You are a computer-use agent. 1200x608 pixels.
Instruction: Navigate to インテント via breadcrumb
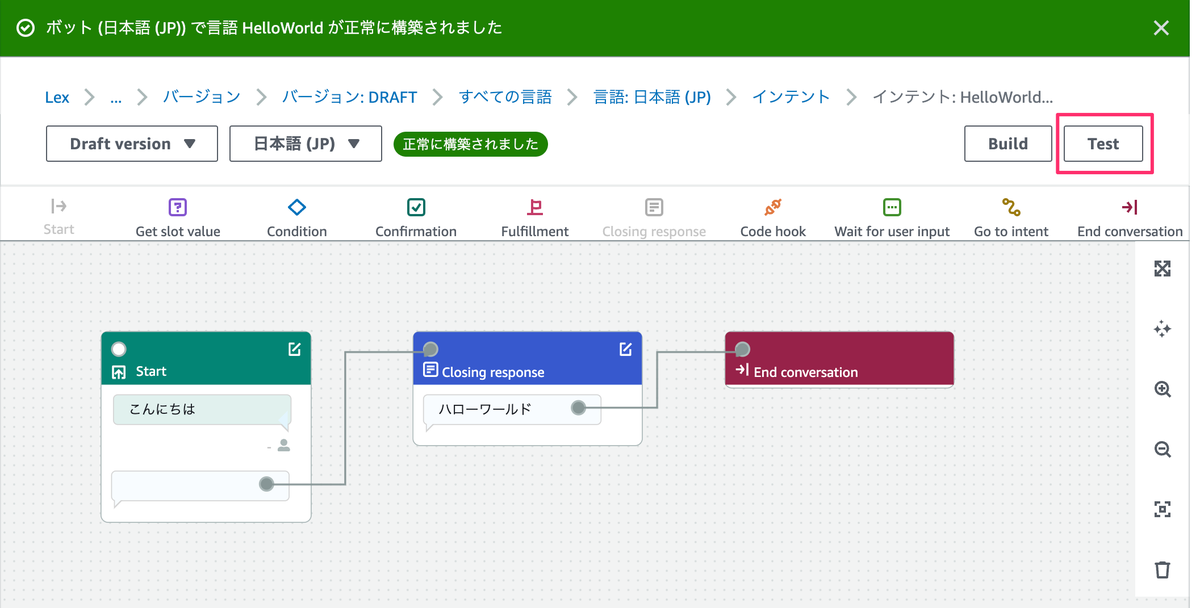(791, 97)
